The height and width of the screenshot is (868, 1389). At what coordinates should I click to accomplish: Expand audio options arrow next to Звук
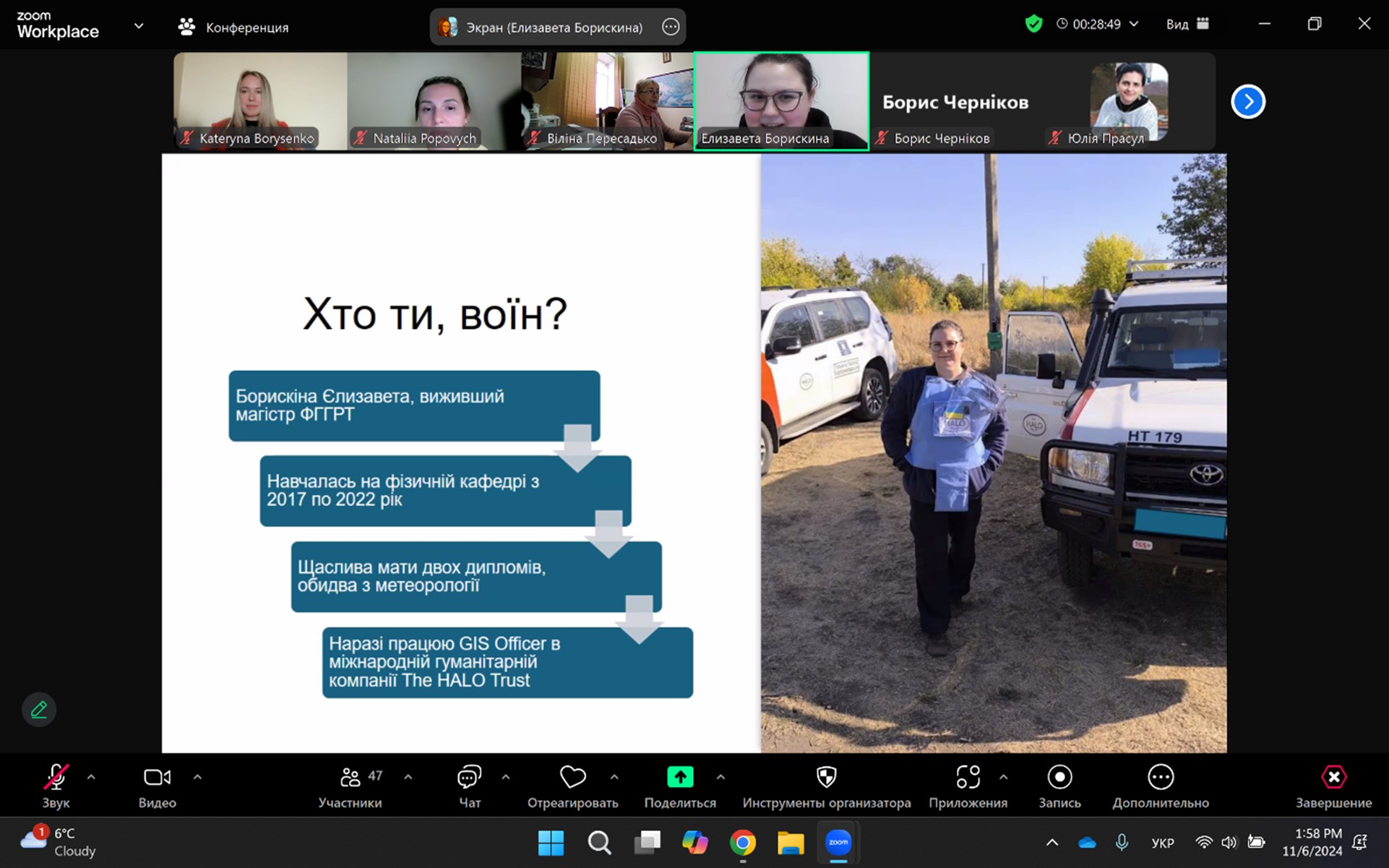click(91, 778)
